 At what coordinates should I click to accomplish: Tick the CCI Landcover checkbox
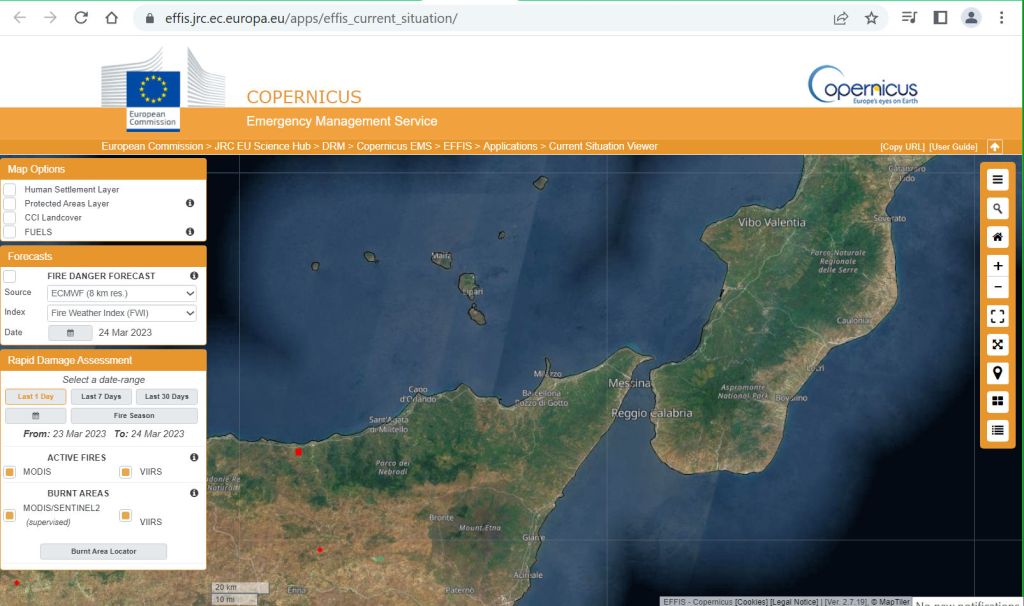click(x=10, y=217)
